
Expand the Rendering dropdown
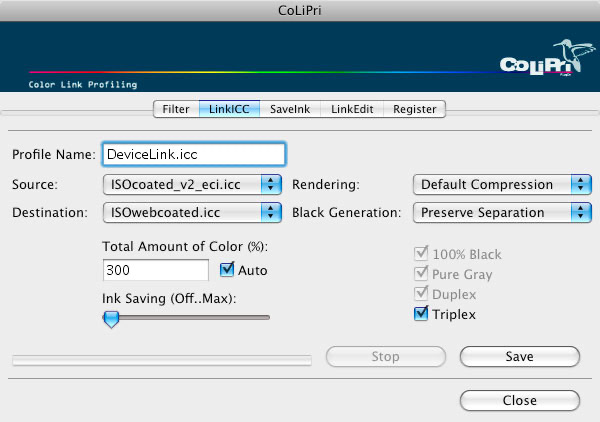tap(502, 185)
